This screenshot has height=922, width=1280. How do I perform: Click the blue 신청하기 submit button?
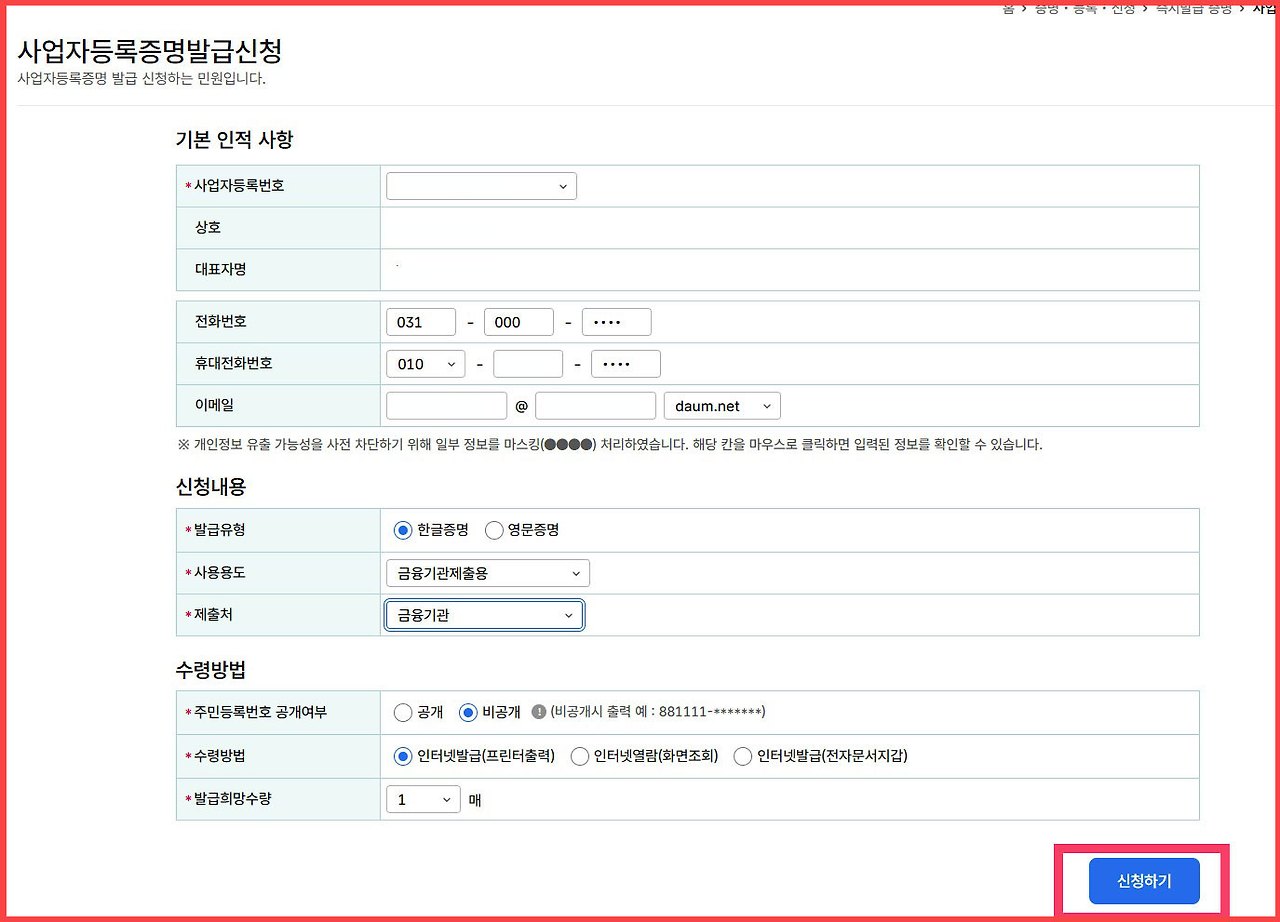[1143, 881]
